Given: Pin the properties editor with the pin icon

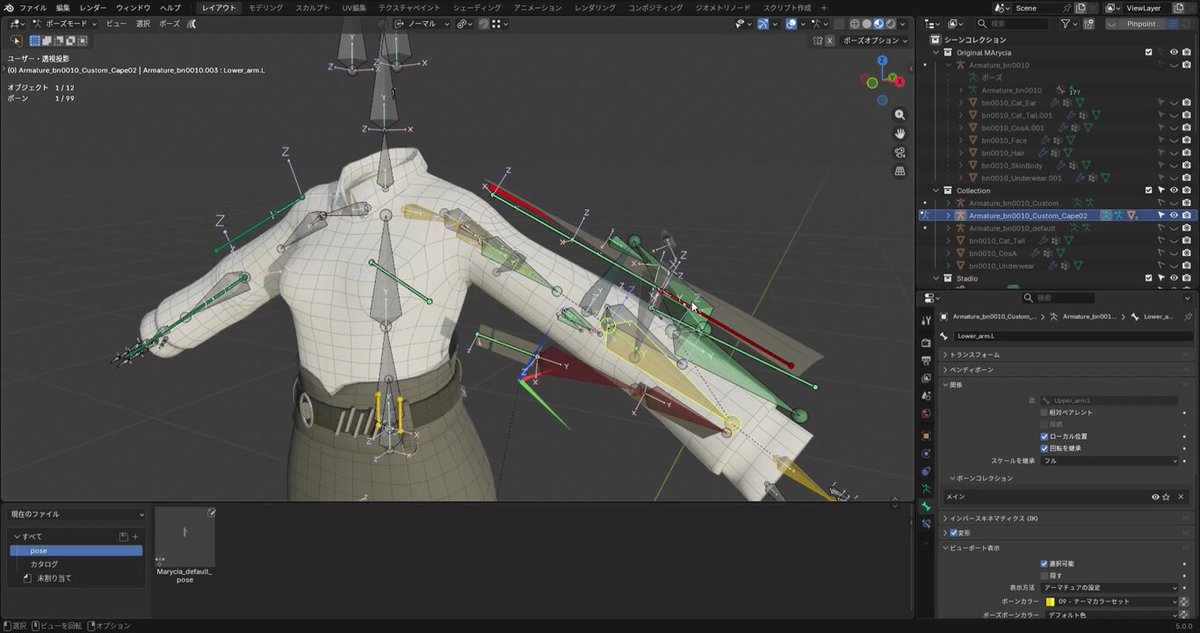Looking at the screenshot, I should [1187, 316].
